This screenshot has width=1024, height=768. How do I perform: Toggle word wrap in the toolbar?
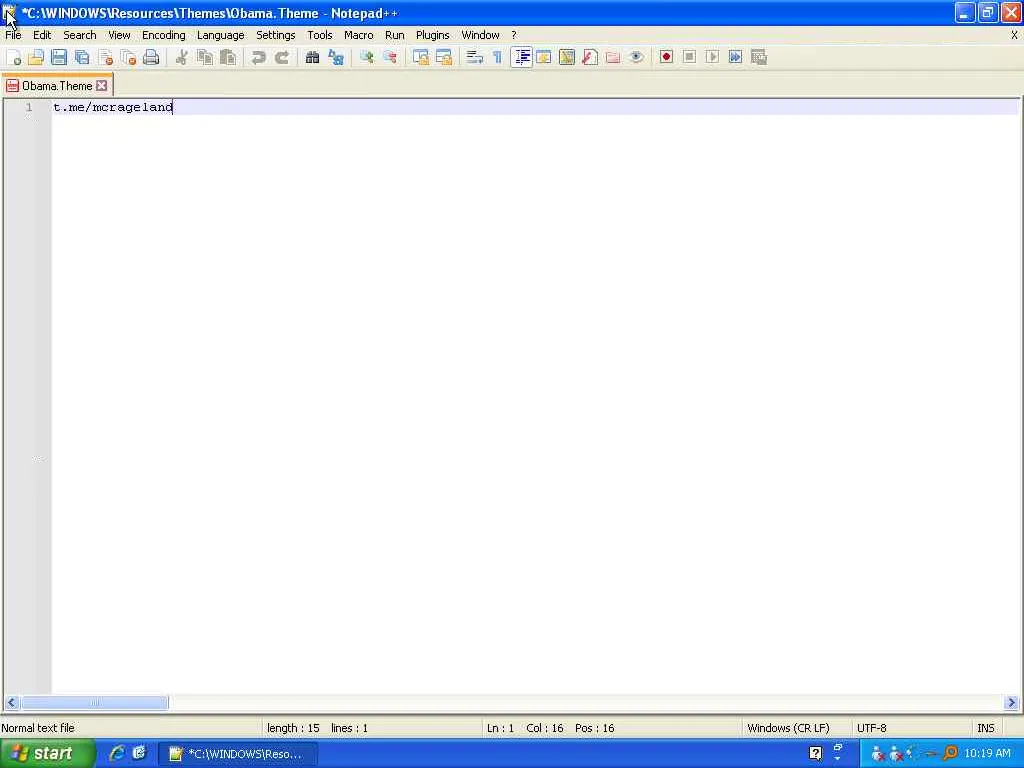coord(474,57)
